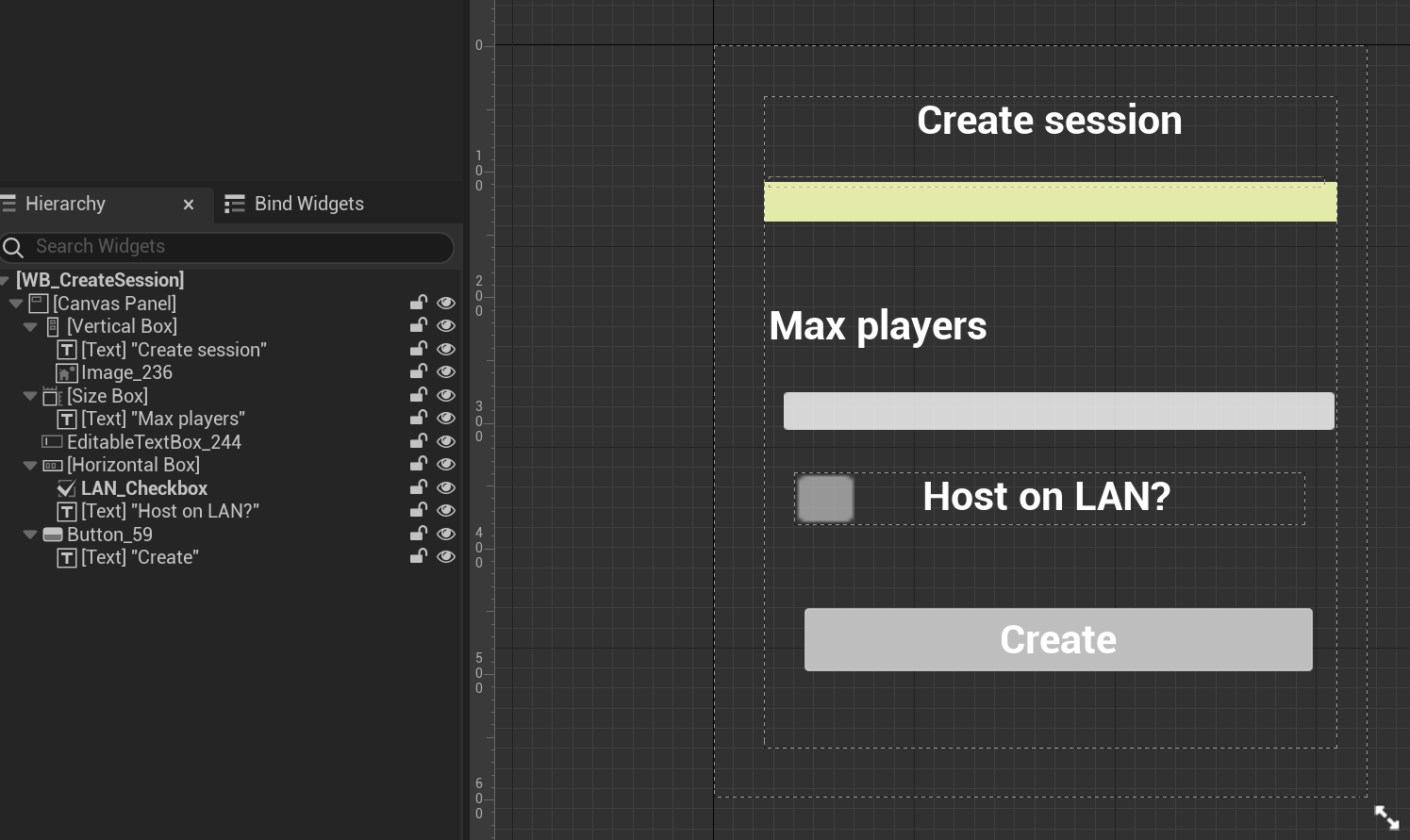Focus the Search Widgets field
Image resolution: width=1410 pixels, height=840 pixels.
227,247
